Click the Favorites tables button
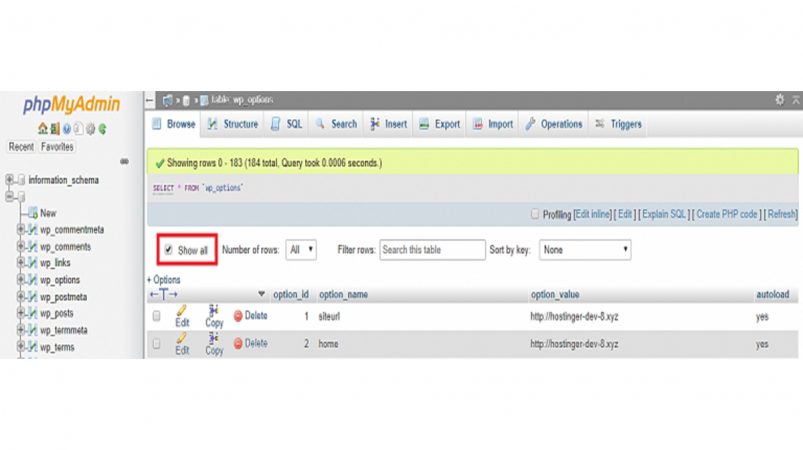This screenshot has width=803, height=450. [57, 147]
